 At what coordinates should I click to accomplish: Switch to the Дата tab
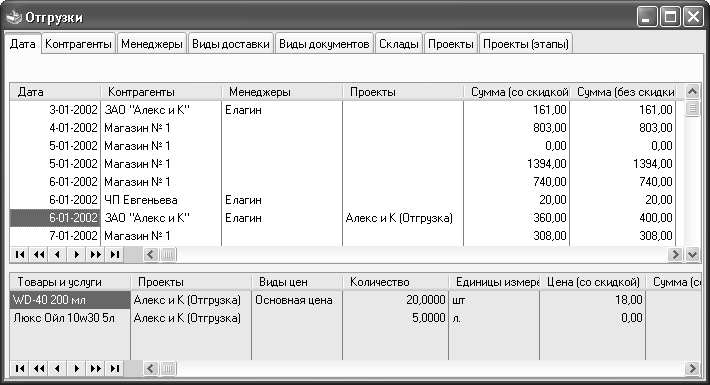[x=23, y=44]
